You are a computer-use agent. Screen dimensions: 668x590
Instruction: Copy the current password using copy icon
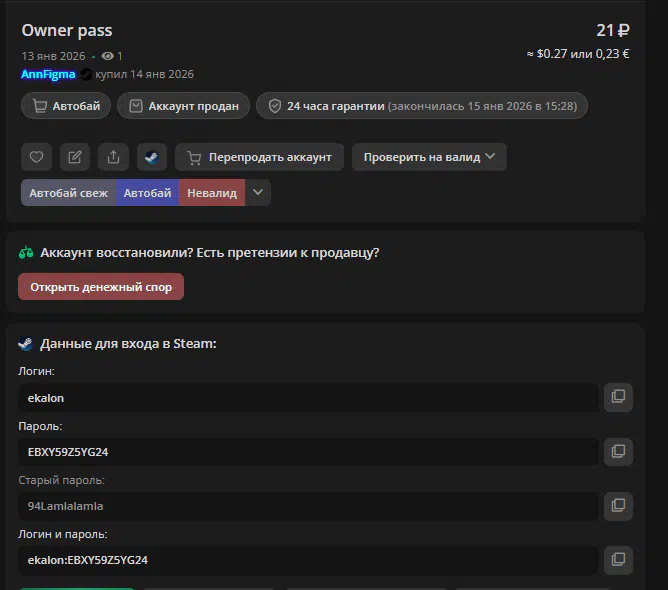(x=618, y=451)
